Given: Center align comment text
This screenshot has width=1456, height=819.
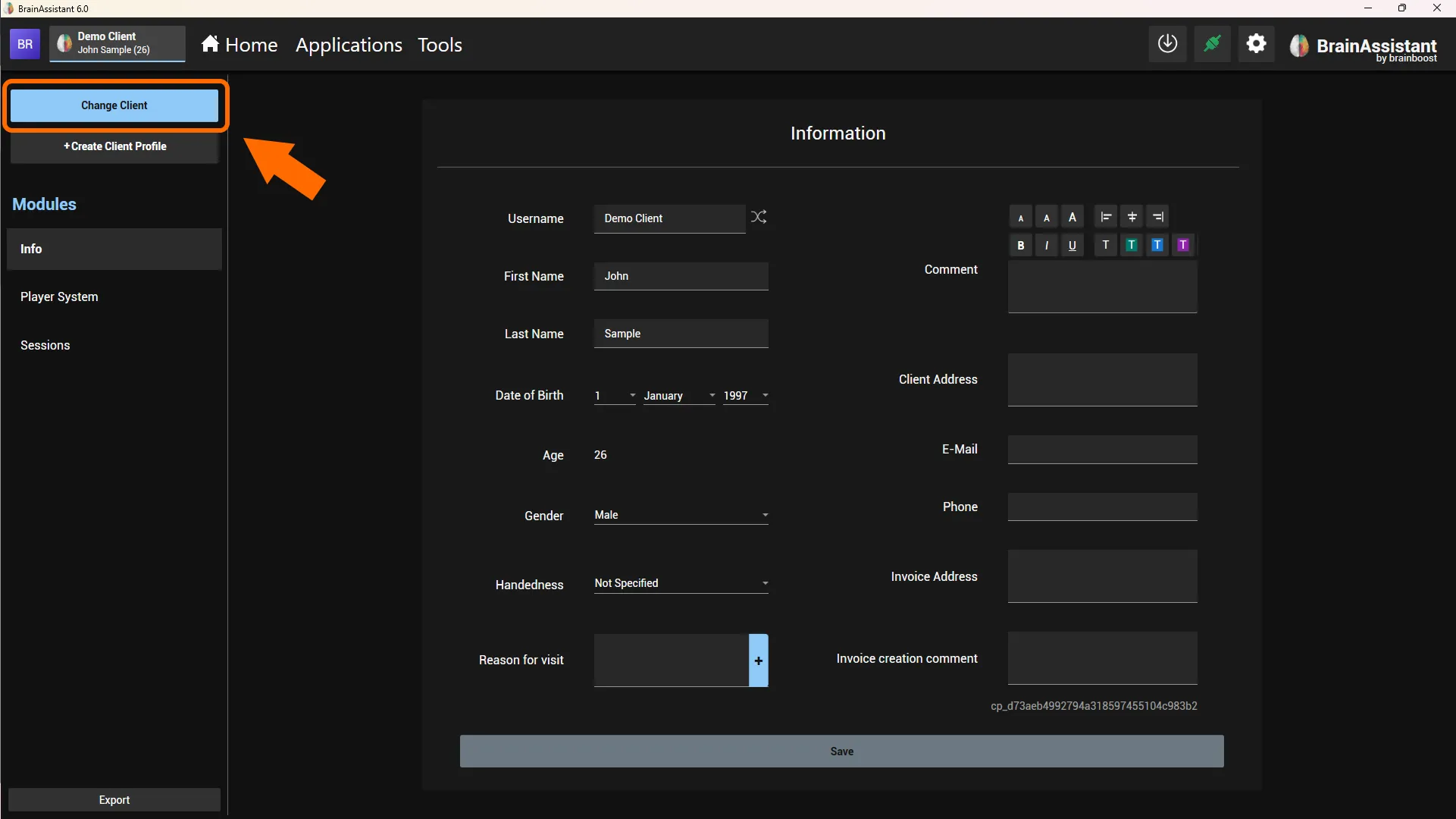Looking at the screenshot, I should [1132, 218].
